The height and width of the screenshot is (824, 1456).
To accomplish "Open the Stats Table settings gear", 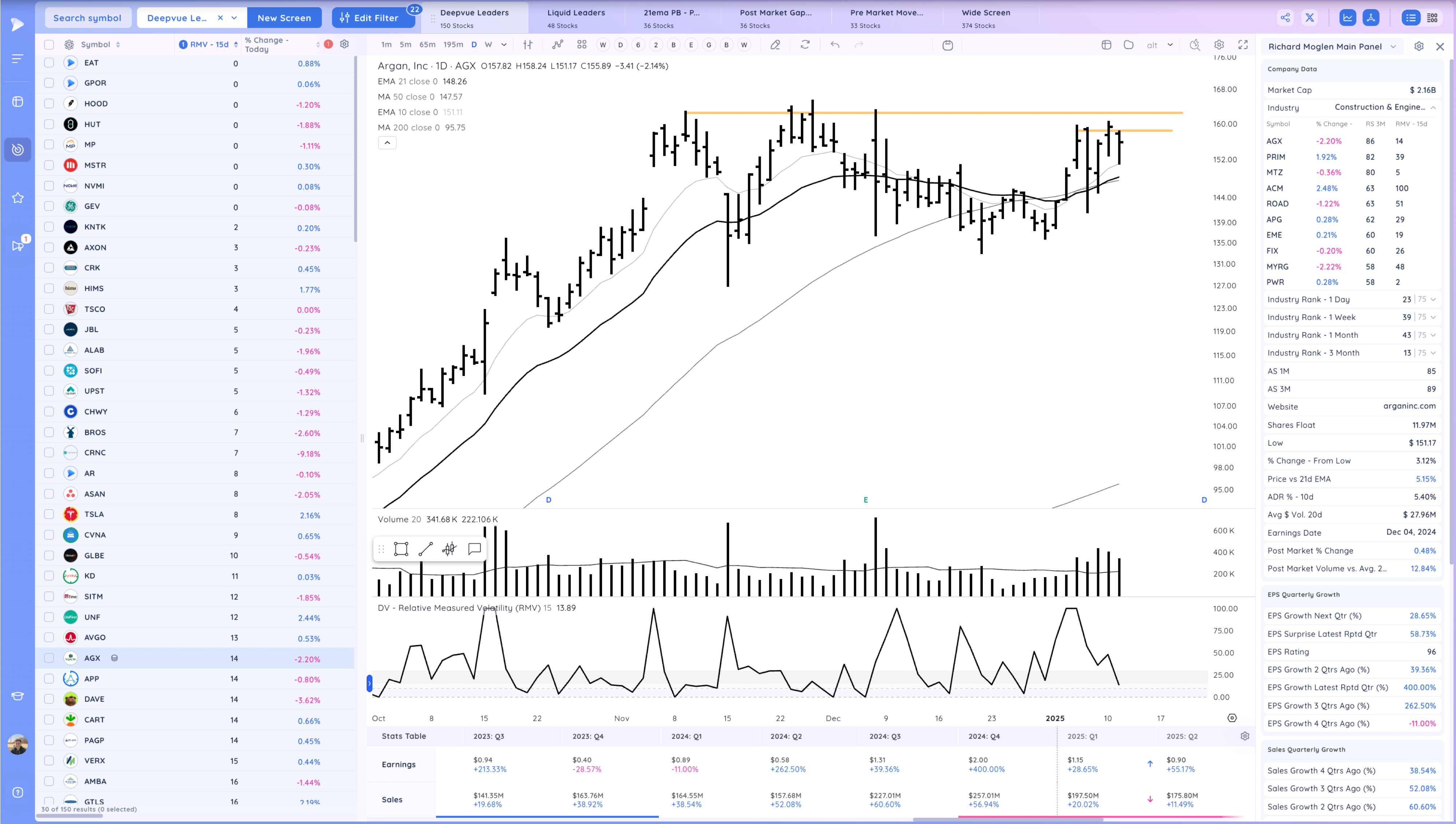I will [1245, 736].
